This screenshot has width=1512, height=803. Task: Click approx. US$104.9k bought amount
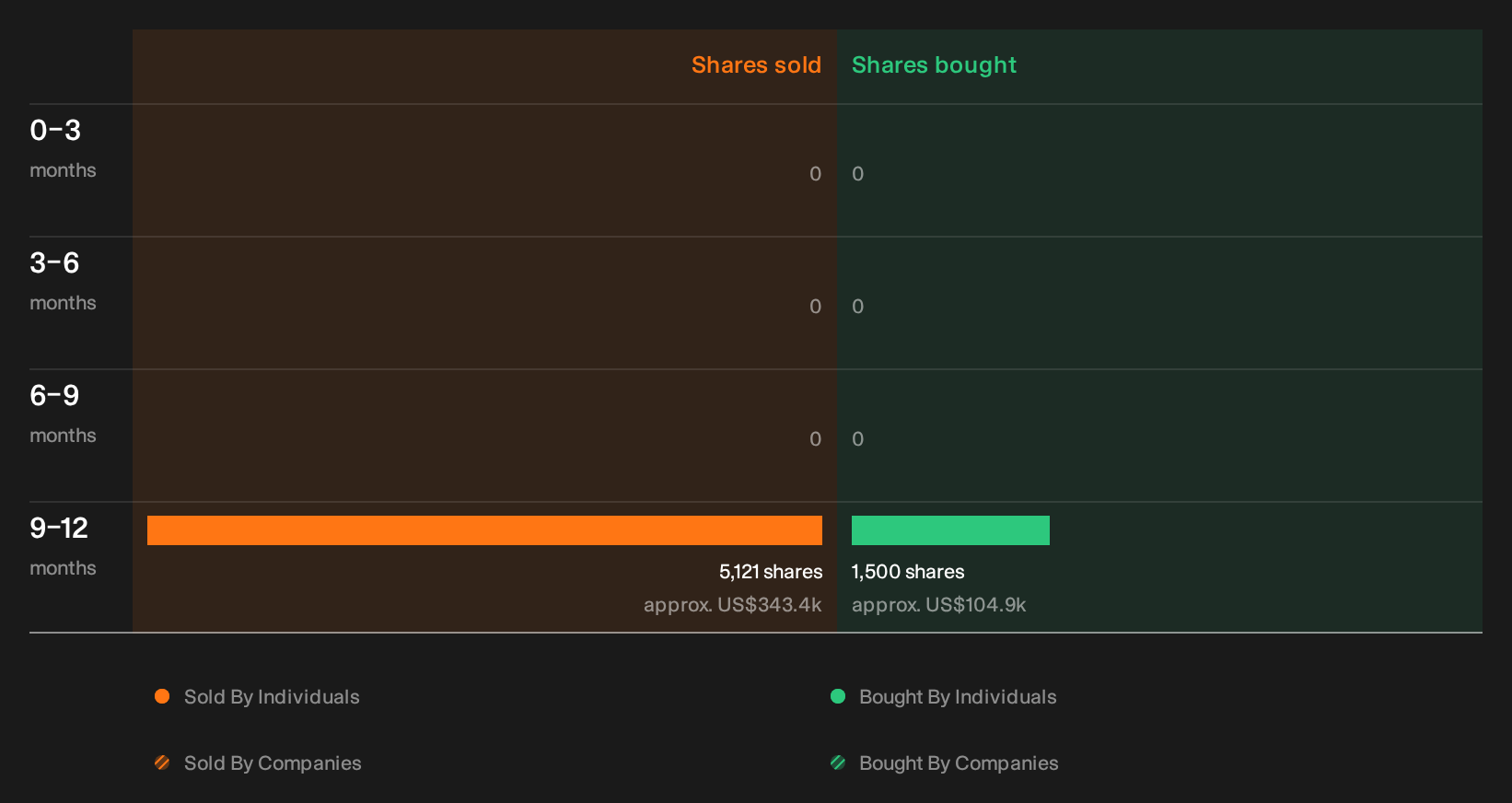point(938,605)
